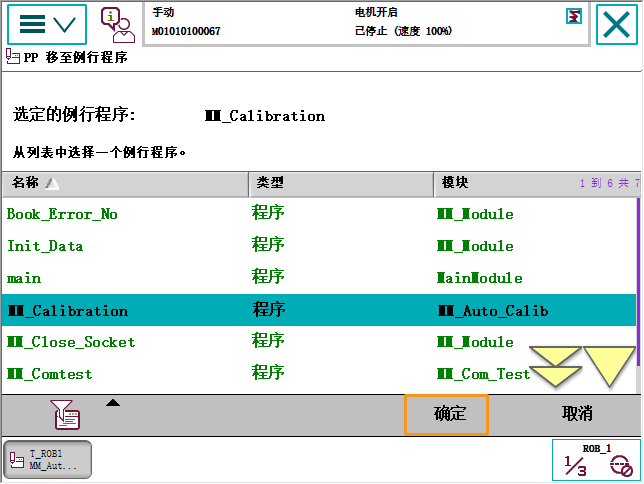The image size is (644, 484).
Task: Select the main routine row
Action: click(319, 278)
